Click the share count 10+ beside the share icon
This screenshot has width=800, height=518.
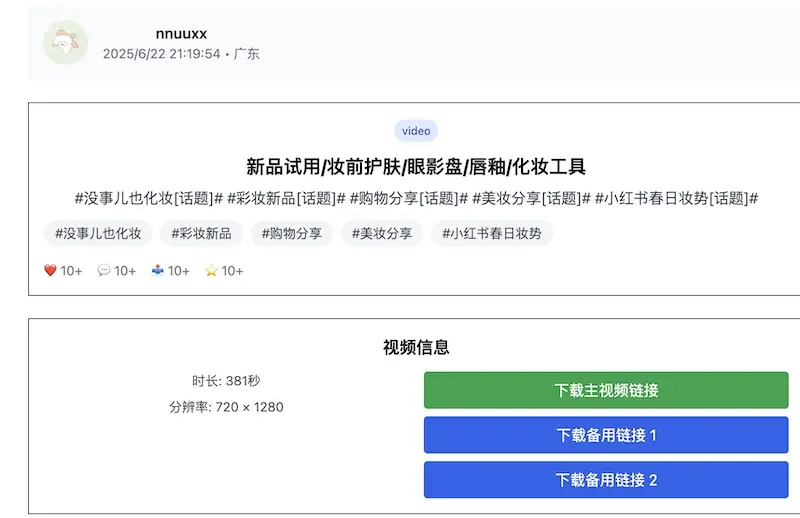coord(179,271)
